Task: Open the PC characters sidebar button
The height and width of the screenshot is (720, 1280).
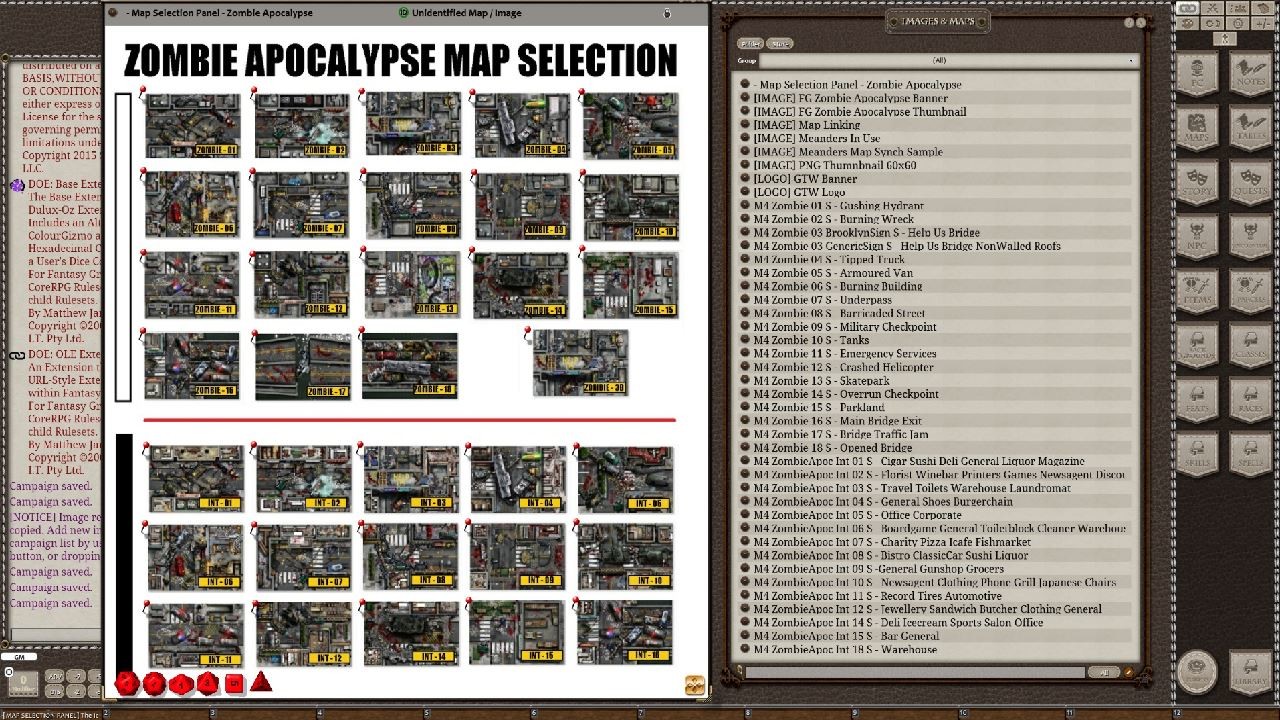Action: click(x=1197, y=74)
